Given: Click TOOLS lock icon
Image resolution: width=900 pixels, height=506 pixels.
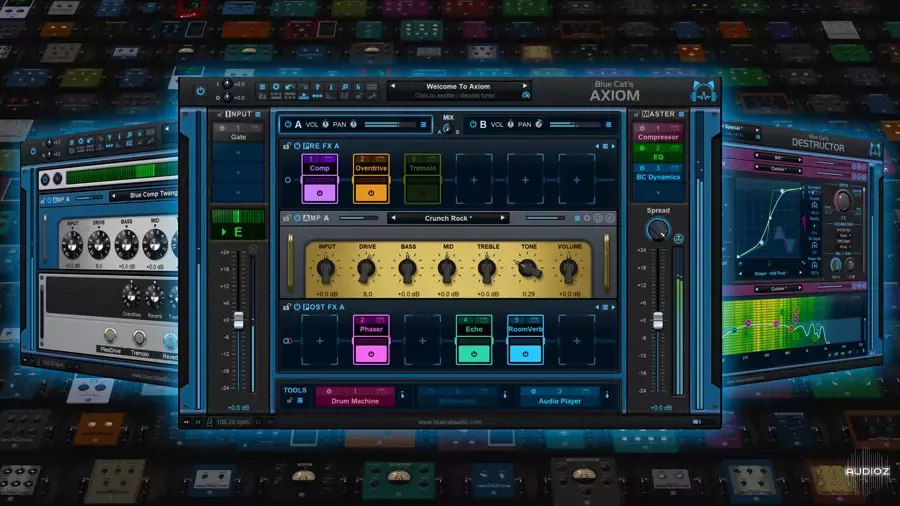Looking at the screenshot, I should point(290,400).
